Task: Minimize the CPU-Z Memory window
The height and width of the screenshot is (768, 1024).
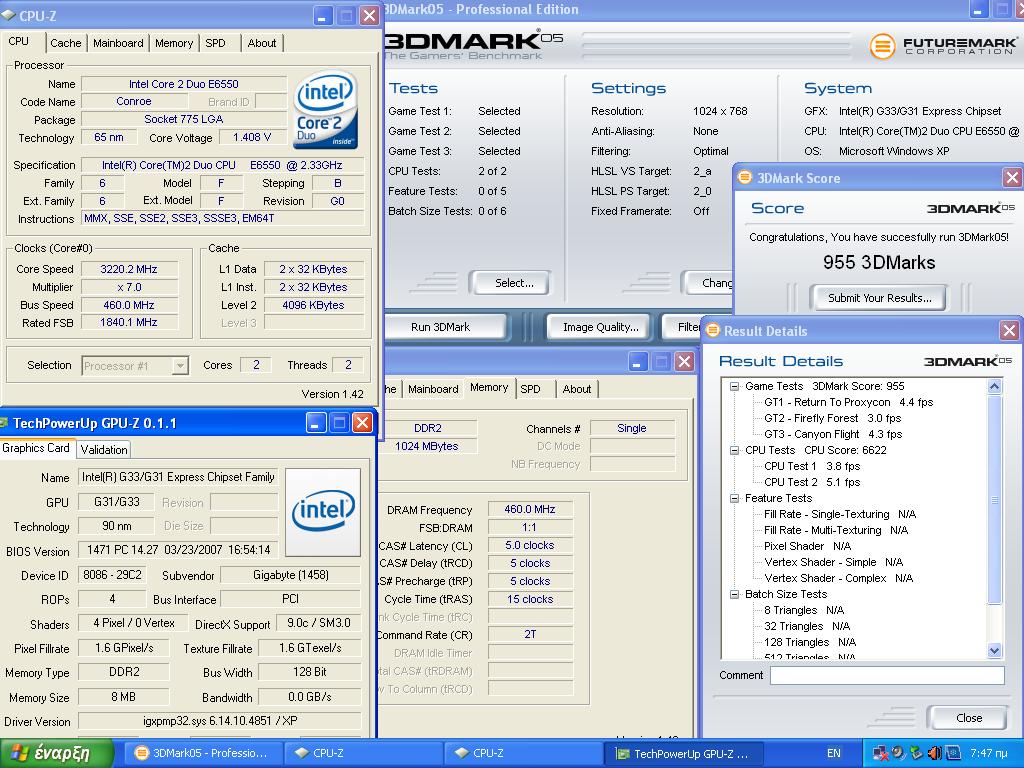Action: click(x=638, y=361)
